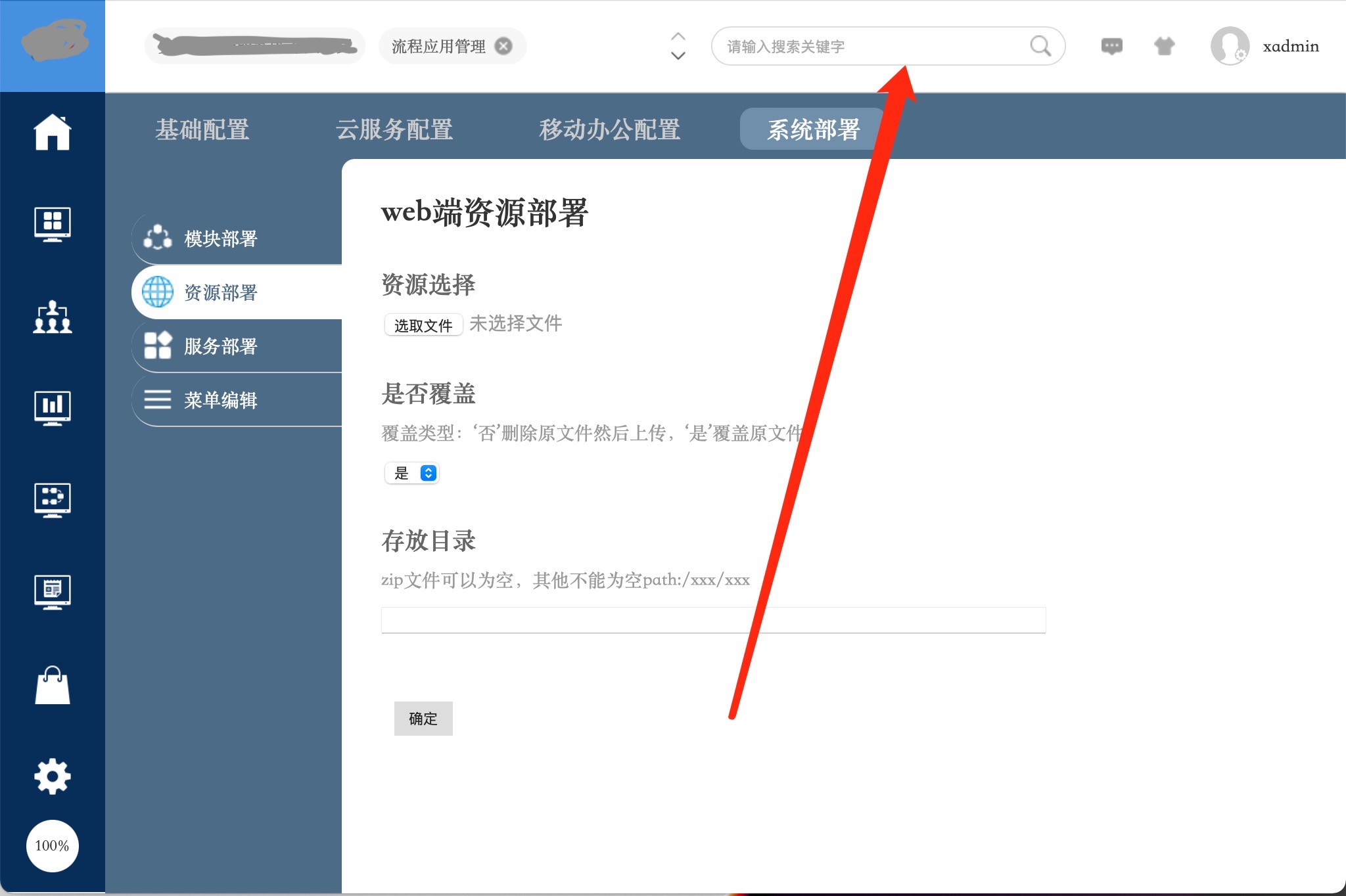Click the up chevron next to the tabs
The width and height of the screenshot is (1346, 896).
[x=678, y=36]
